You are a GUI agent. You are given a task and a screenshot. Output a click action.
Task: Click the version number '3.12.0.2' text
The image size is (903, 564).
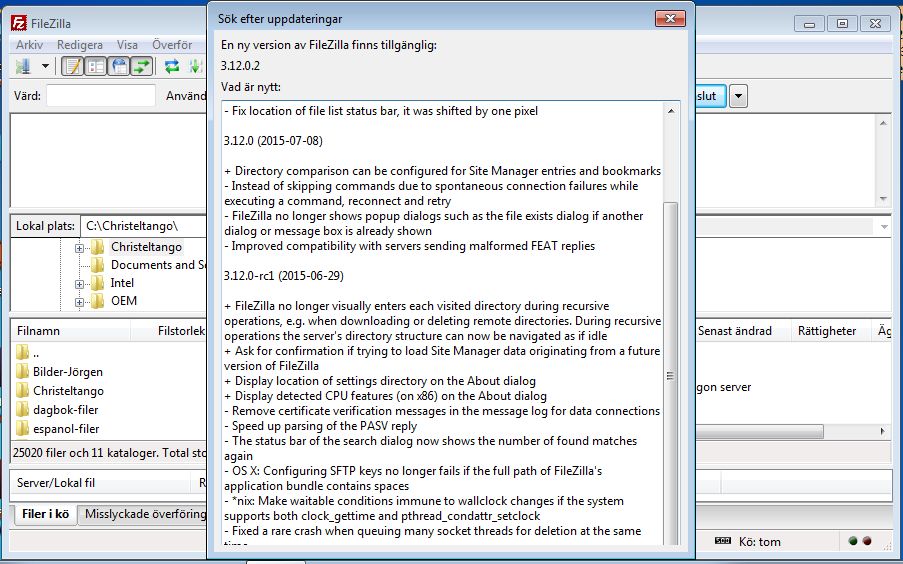tap(240, 66)
